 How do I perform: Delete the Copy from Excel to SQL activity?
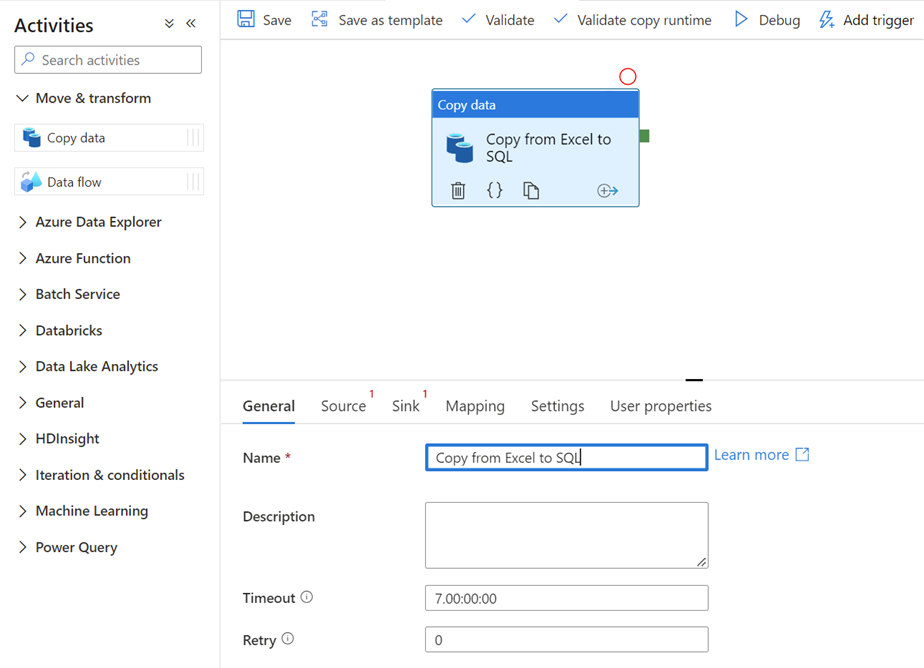pyautogui.click(x=458, y=190)
